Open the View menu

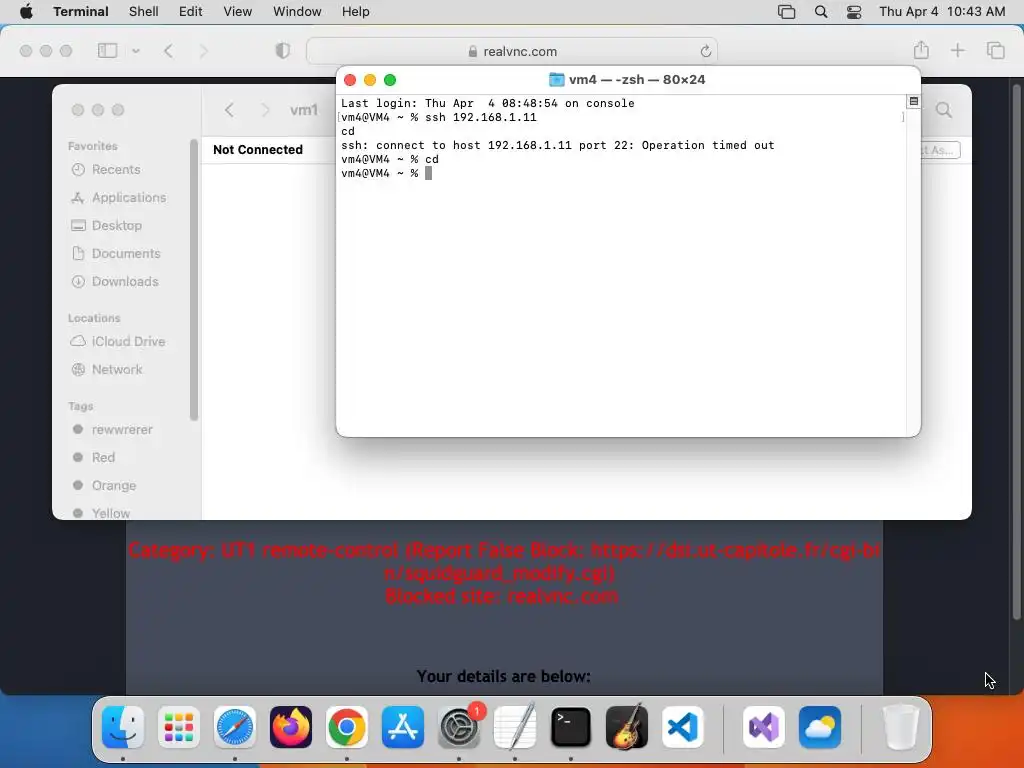(238, 11)
